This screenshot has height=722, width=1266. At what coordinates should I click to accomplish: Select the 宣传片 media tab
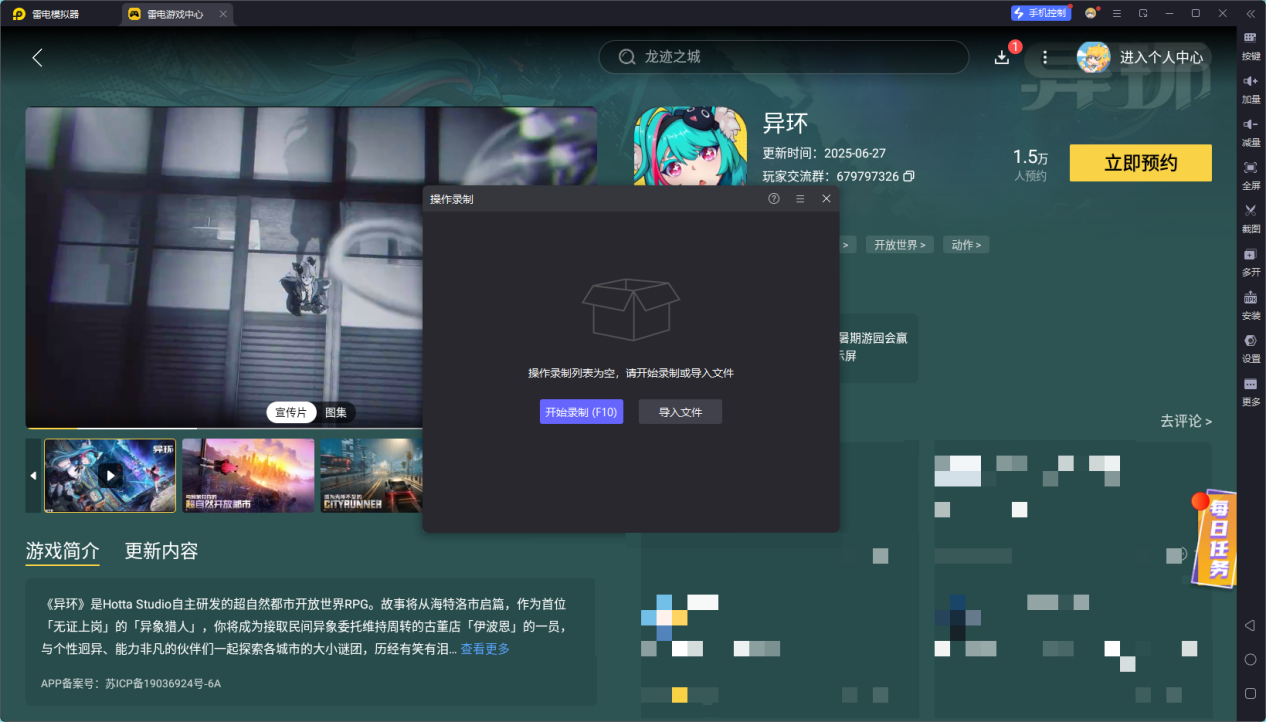(291, 412)
